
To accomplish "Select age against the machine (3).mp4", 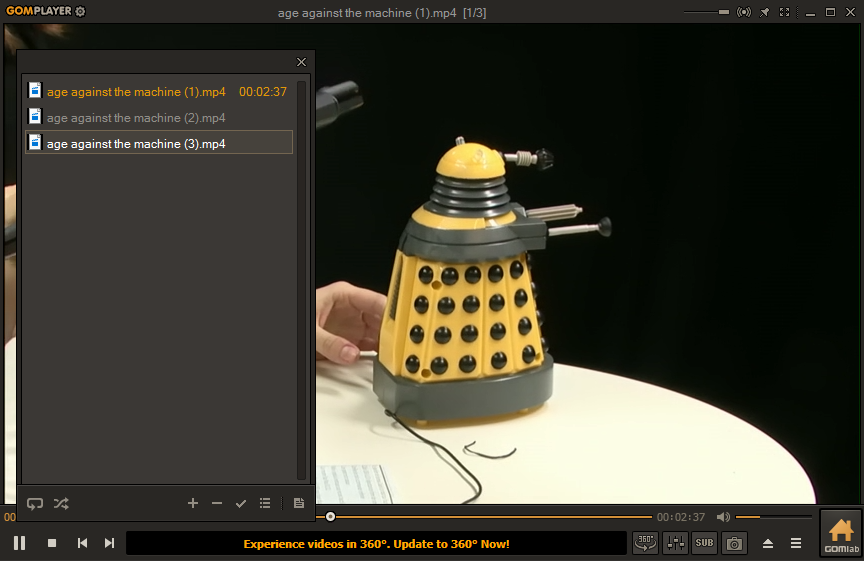I will pos(159,142).
